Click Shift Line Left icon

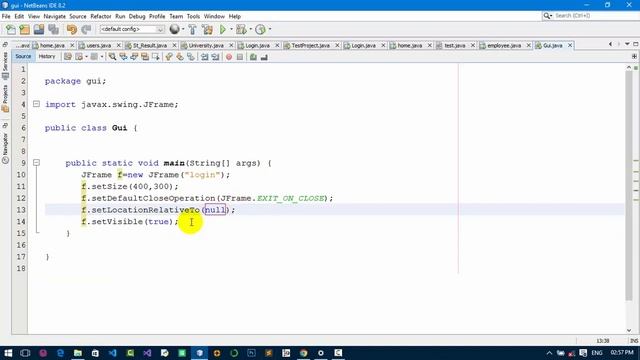click(x=204, y=57)
